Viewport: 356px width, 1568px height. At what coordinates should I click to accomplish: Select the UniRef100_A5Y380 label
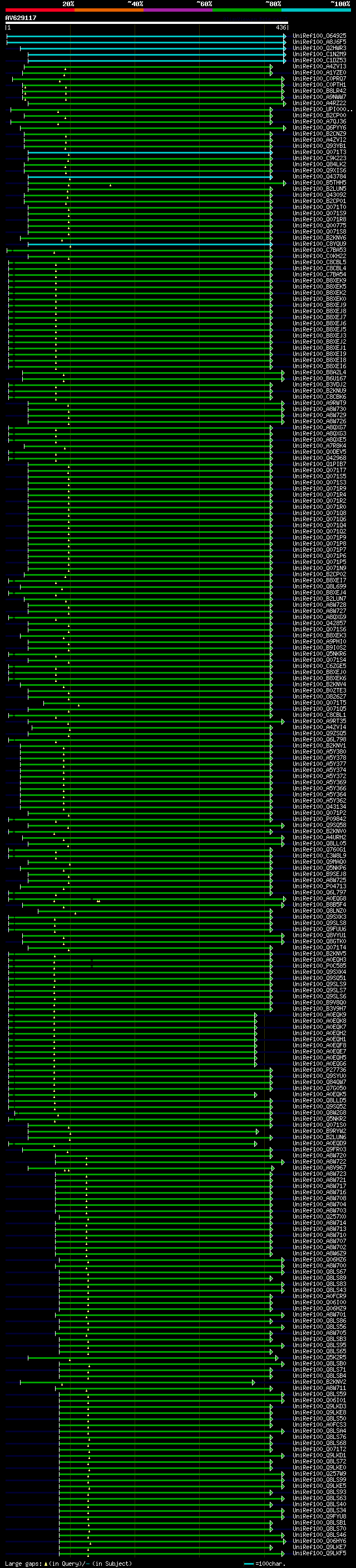click(319, 751)
